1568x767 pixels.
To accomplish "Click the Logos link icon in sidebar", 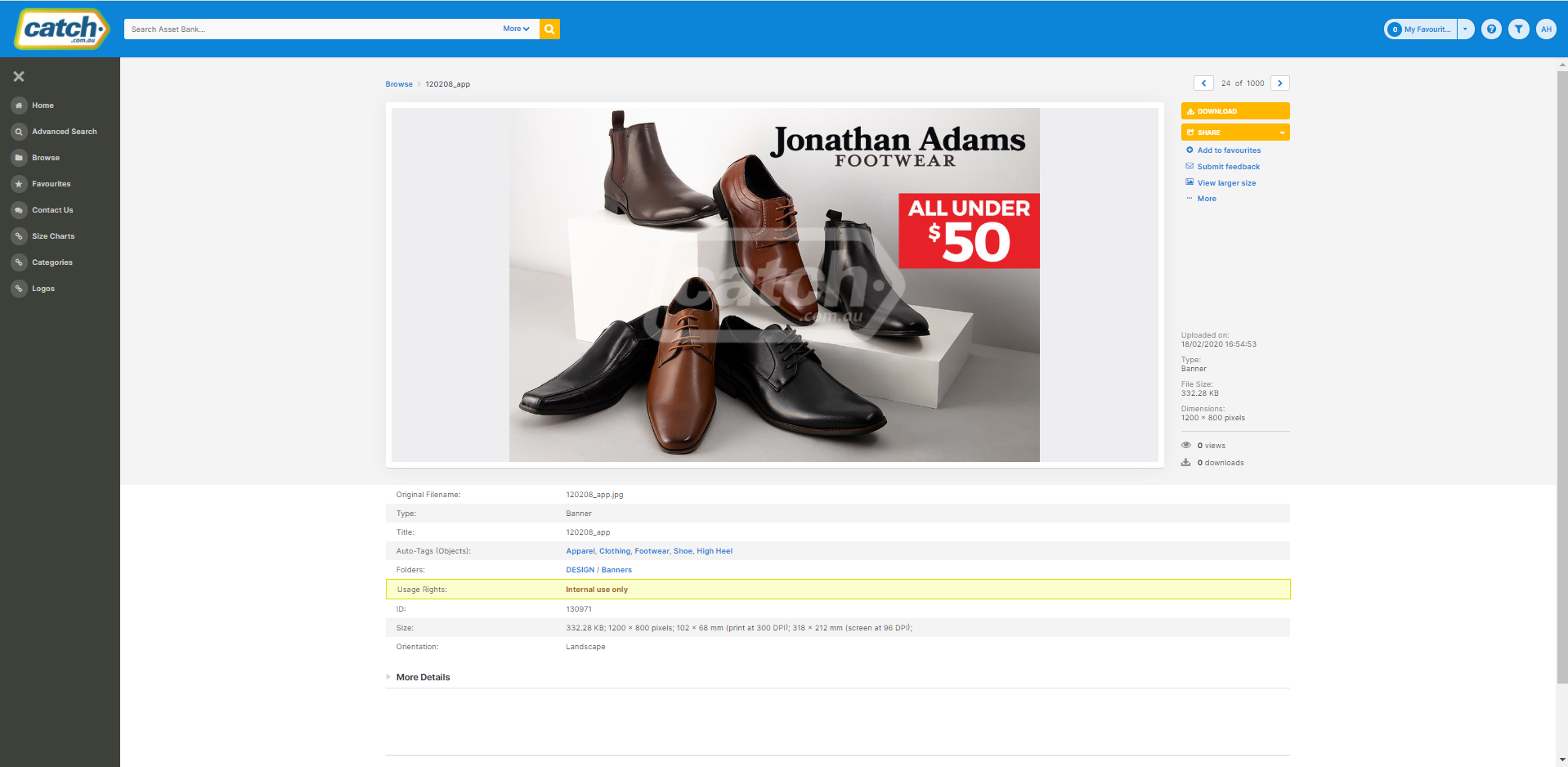I will [x=19, y=289].
